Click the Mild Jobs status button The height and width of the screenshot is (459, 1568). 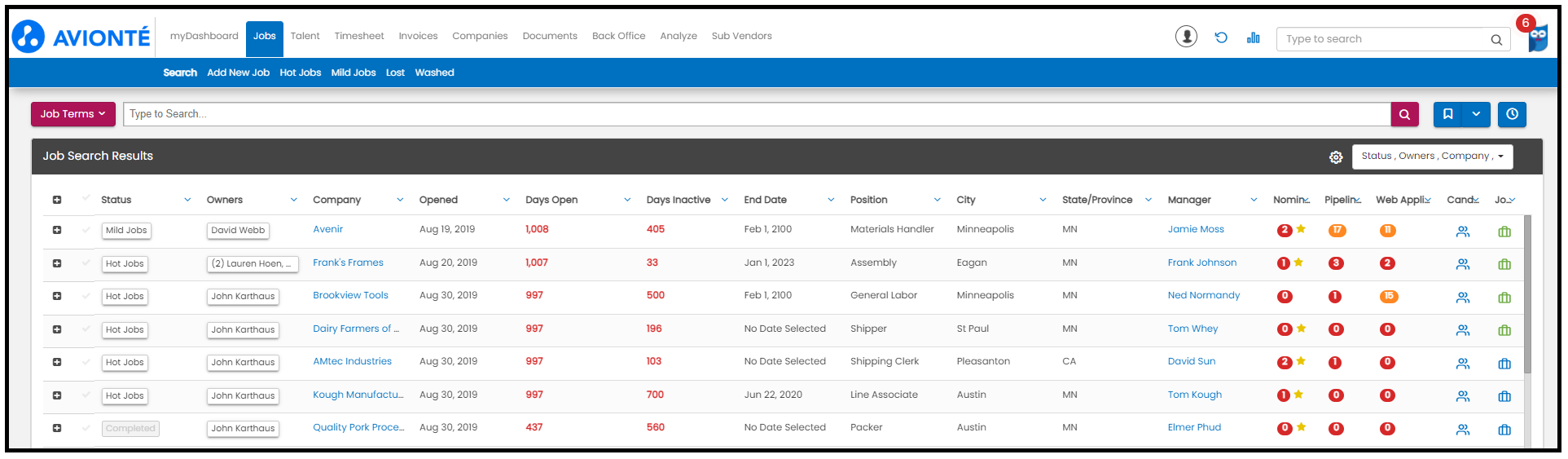[x=126, y=231]
